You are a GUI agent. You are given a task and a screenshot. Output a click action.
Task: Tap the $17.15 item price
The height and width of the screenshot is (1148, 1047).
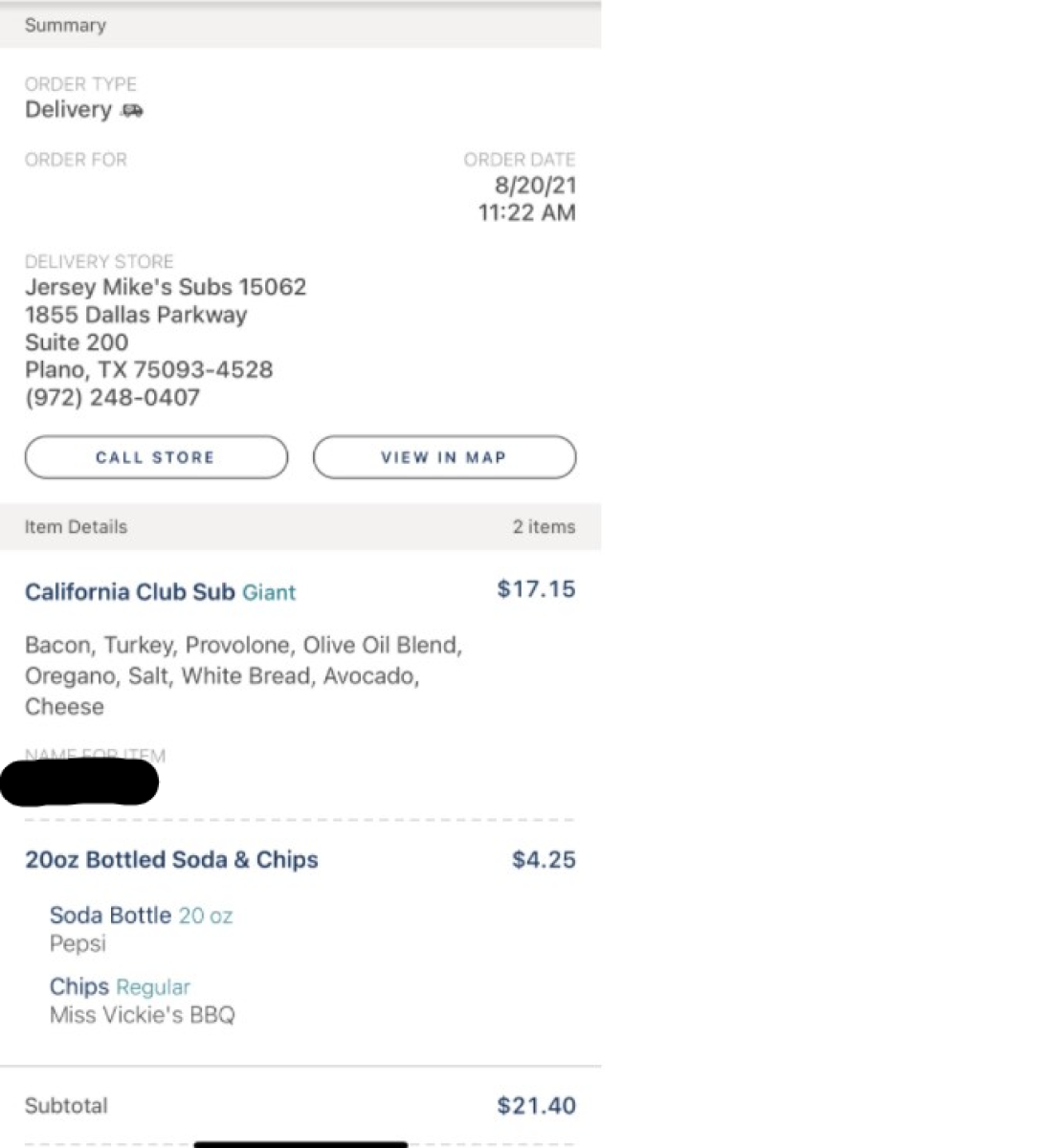pos(536,589)
